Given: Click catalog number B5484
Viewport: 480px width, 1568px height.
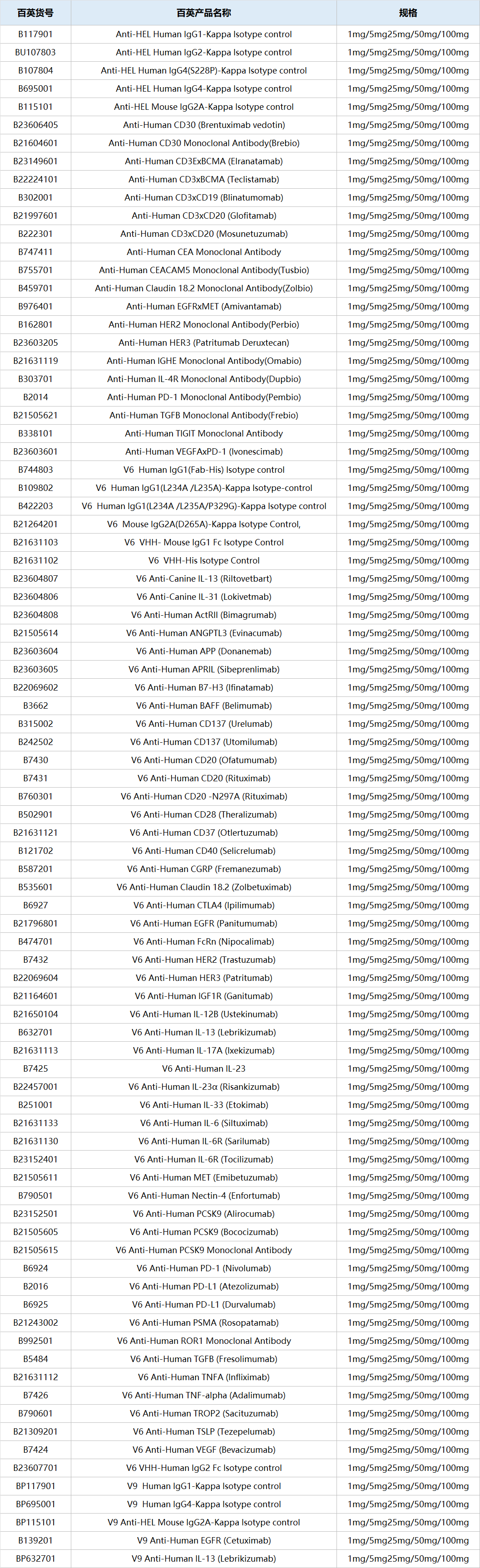Looking at the screenshot, I should 35,1358.
